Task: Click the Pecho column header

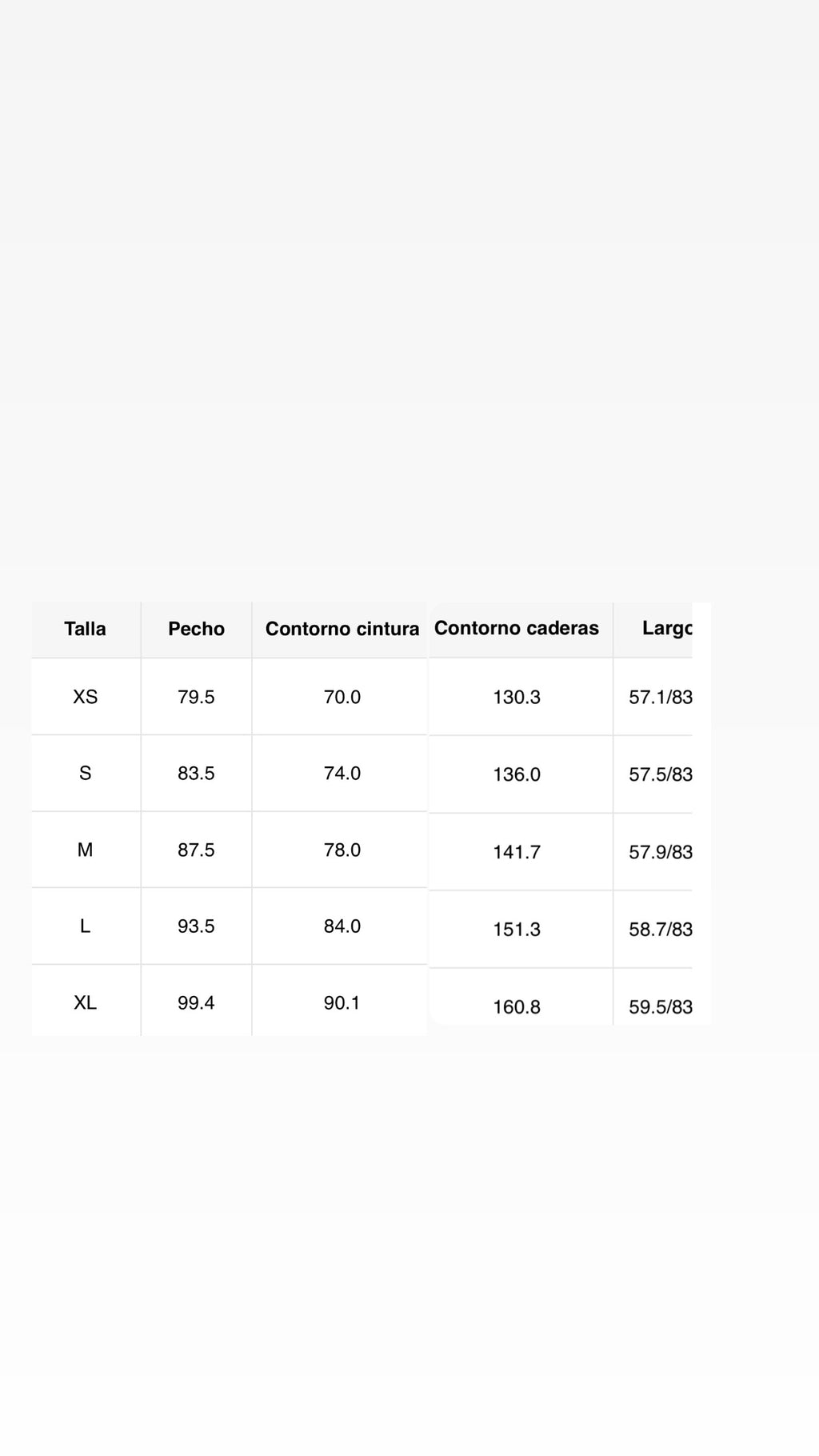Action: click(x=196, y=629)
